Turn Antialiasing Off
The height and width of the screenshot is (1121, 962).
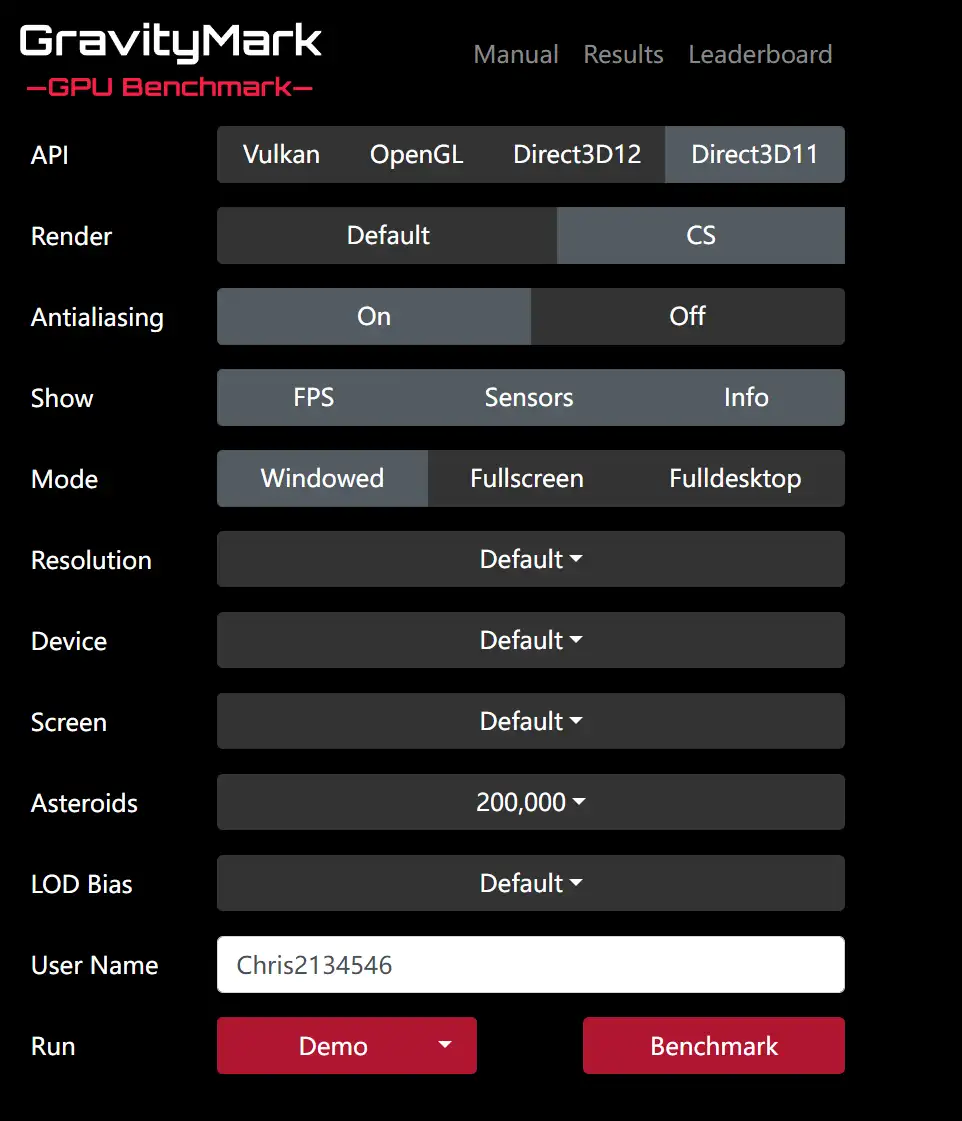click(688, 316)
